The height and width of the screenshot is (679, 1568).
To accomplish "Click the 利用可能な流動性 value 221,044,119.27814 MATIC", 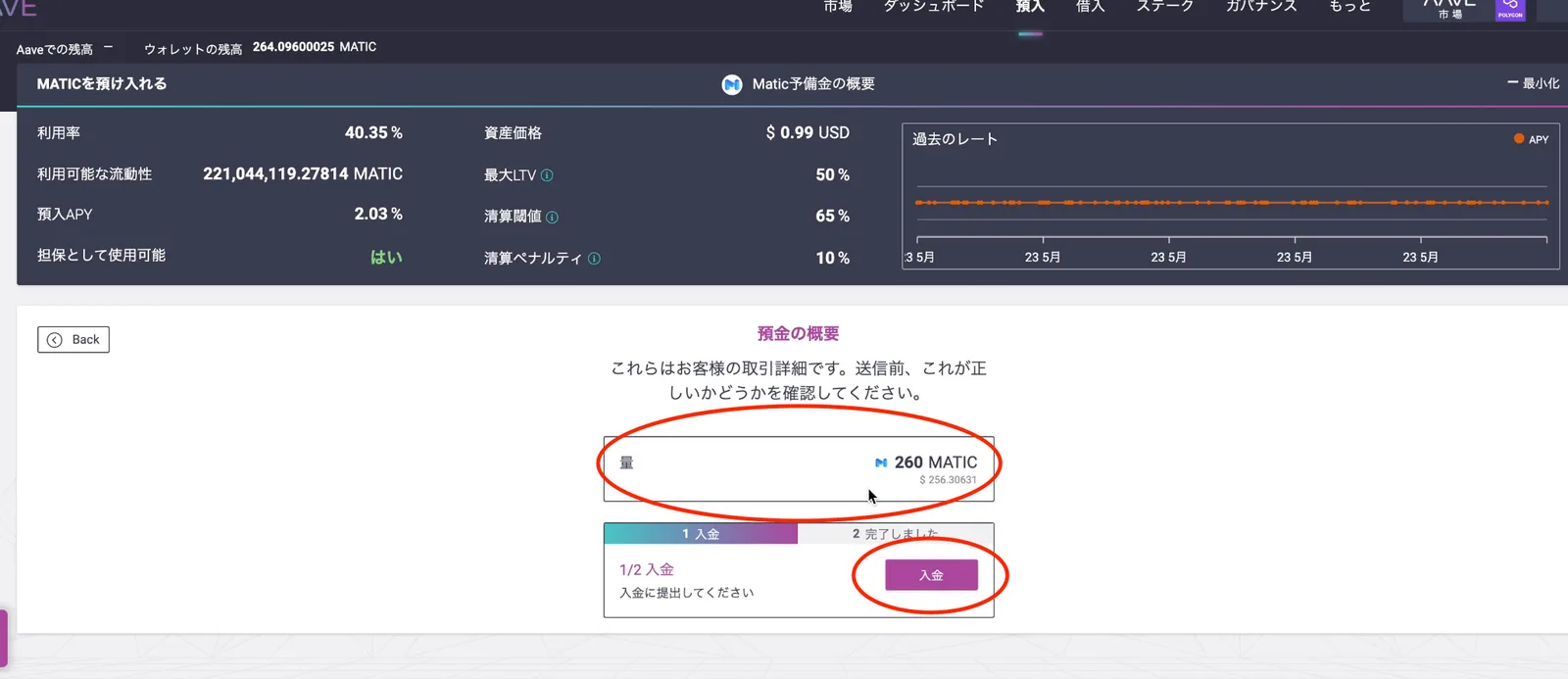I will tap(303, 173).
